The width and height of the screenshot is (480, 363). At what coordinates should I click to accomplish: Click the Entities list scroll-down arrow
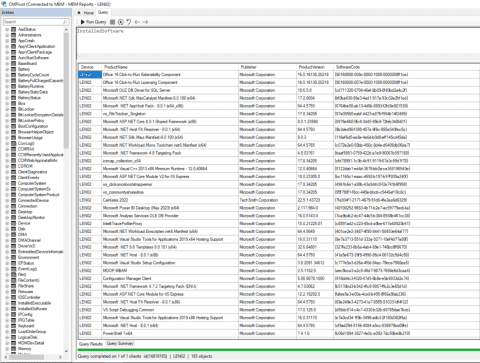[66, 351]
